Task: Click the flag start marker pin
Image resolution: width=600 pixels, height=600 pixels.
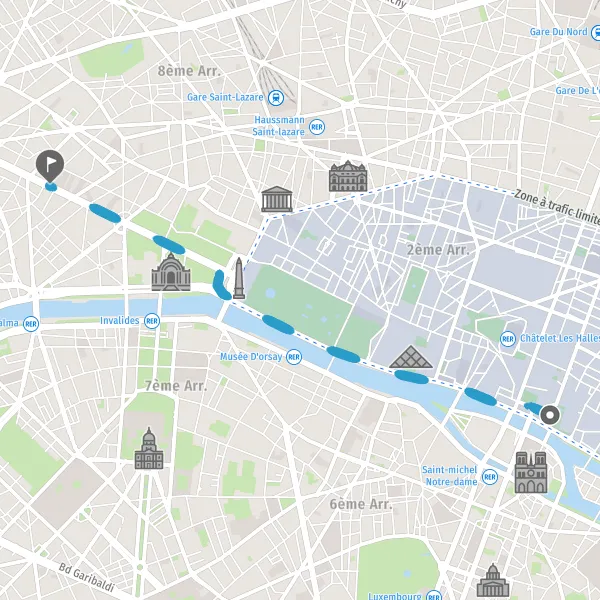Action: click(x=50, y=166)
